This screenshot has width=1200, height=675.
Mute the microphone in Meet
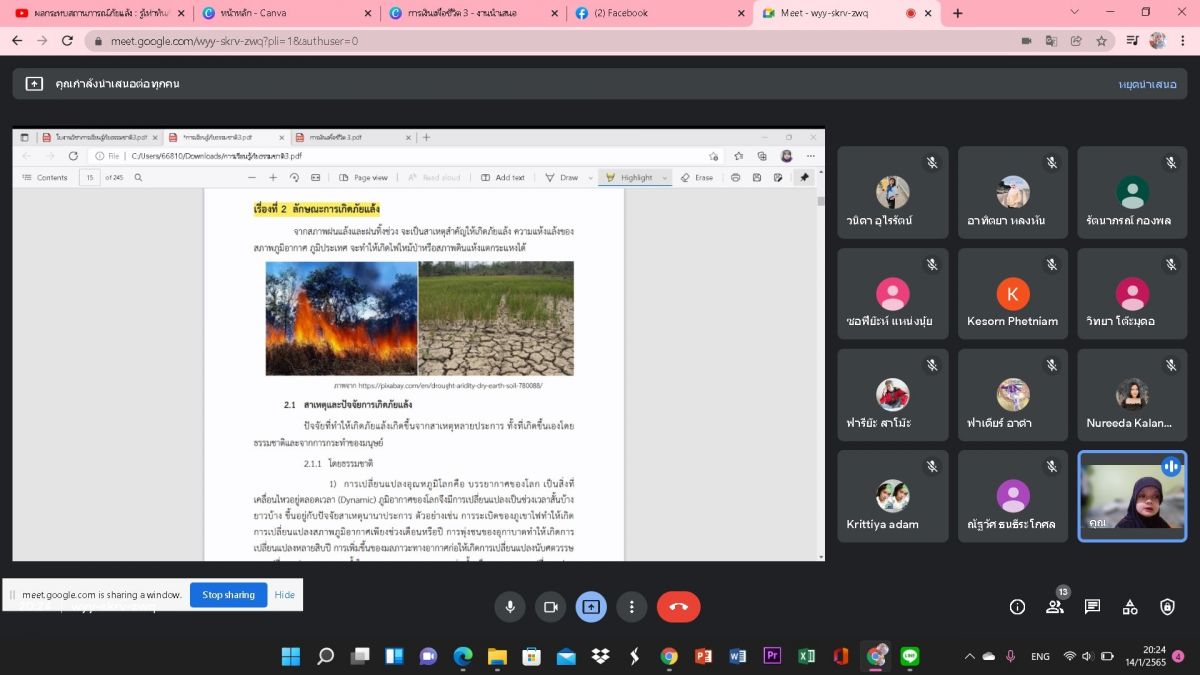[510, 607]
